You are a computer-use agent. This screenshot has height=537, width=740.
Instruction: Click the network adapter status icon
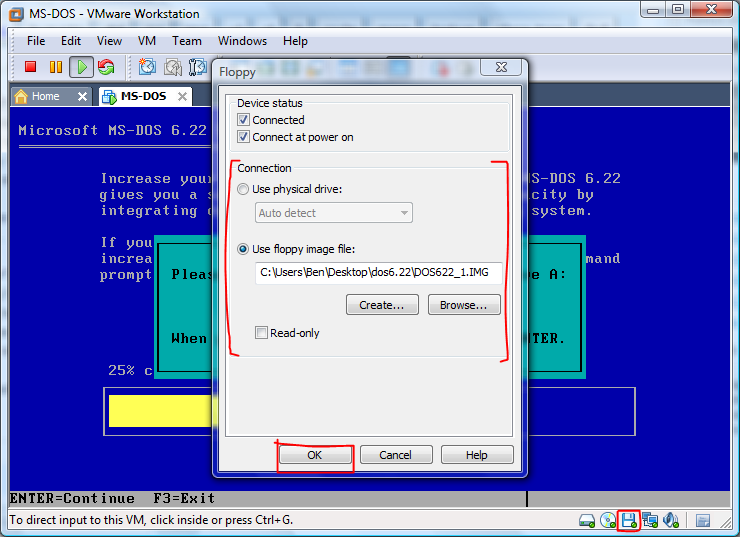tap(650, 520)
